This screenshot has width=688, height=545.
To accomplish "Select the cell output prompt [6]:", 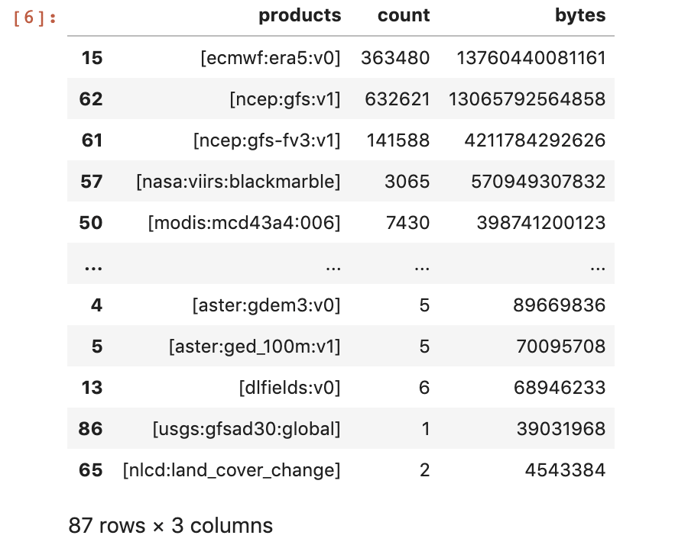I will [x=35, y=18].
